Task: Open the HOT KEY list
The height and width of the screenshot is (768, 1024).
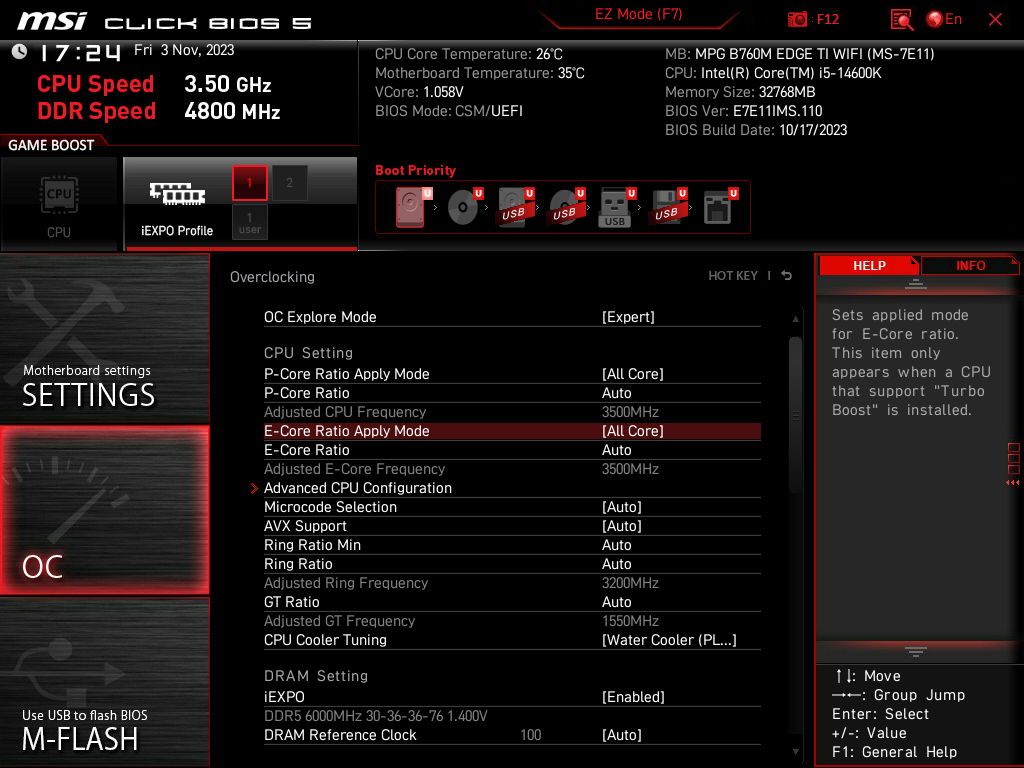Action: point(733,276)
